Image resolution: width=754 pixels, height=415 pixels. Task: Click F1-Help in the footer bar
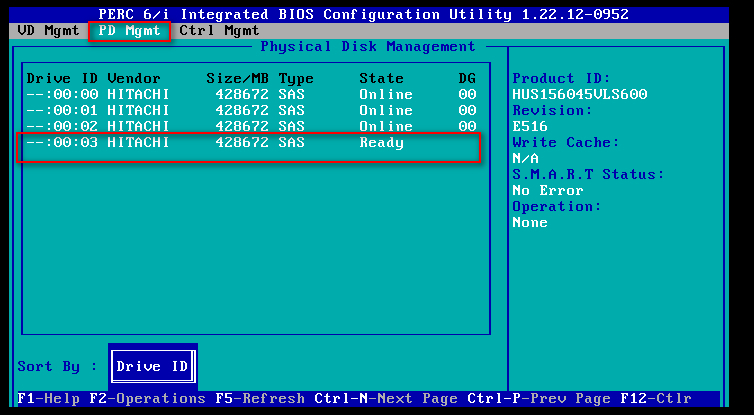point(49,399)
